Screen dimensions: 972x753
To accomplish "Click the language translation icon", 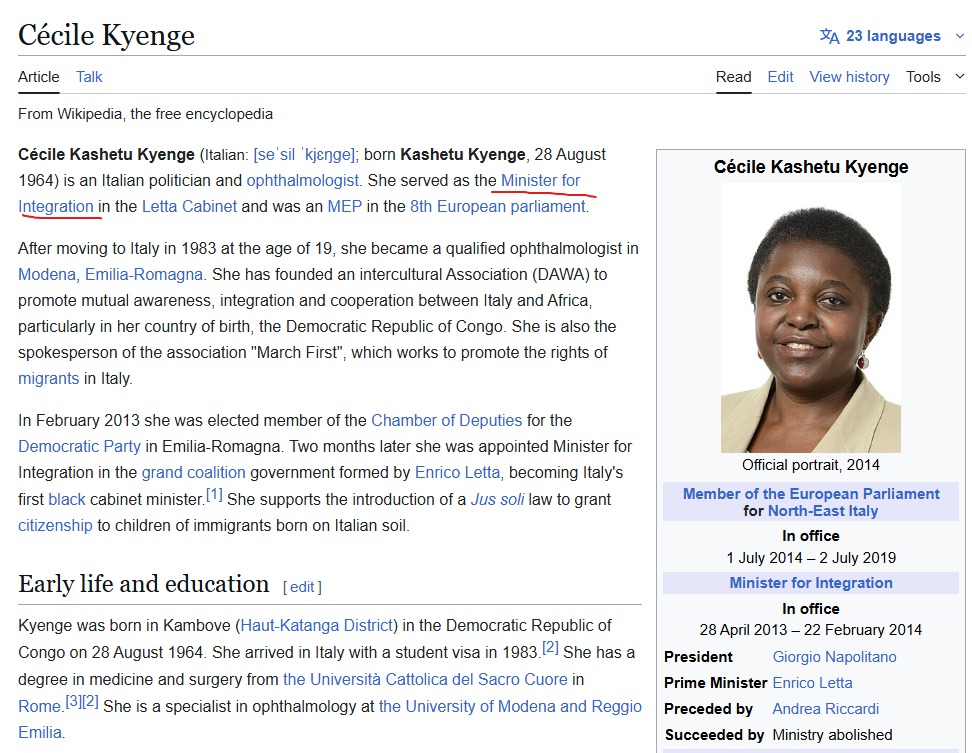I will (829, 36).
